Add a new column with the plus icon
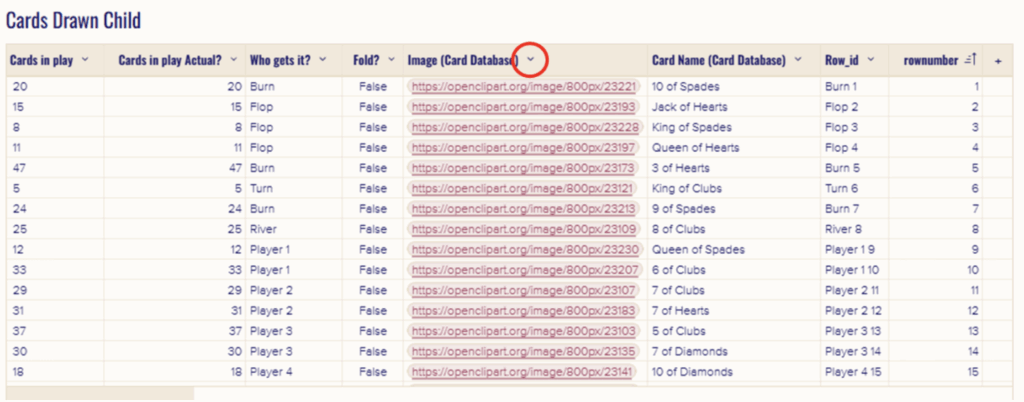Image resolution: width=1024 pixels, height=402 pixels. coord(997,61)
